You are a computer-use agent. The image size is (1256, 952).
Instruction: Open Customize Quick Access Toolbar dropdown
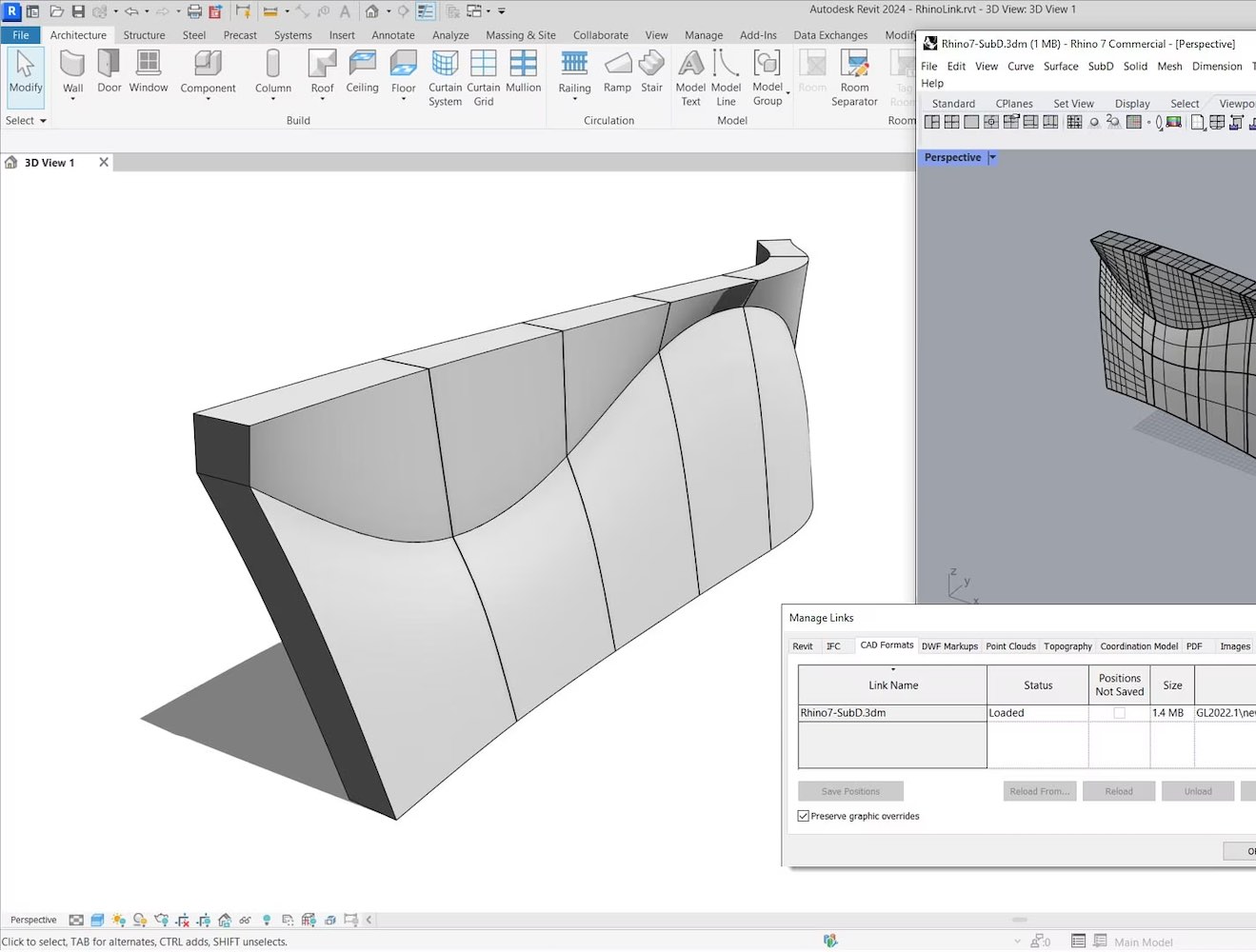tap(502, 11)
